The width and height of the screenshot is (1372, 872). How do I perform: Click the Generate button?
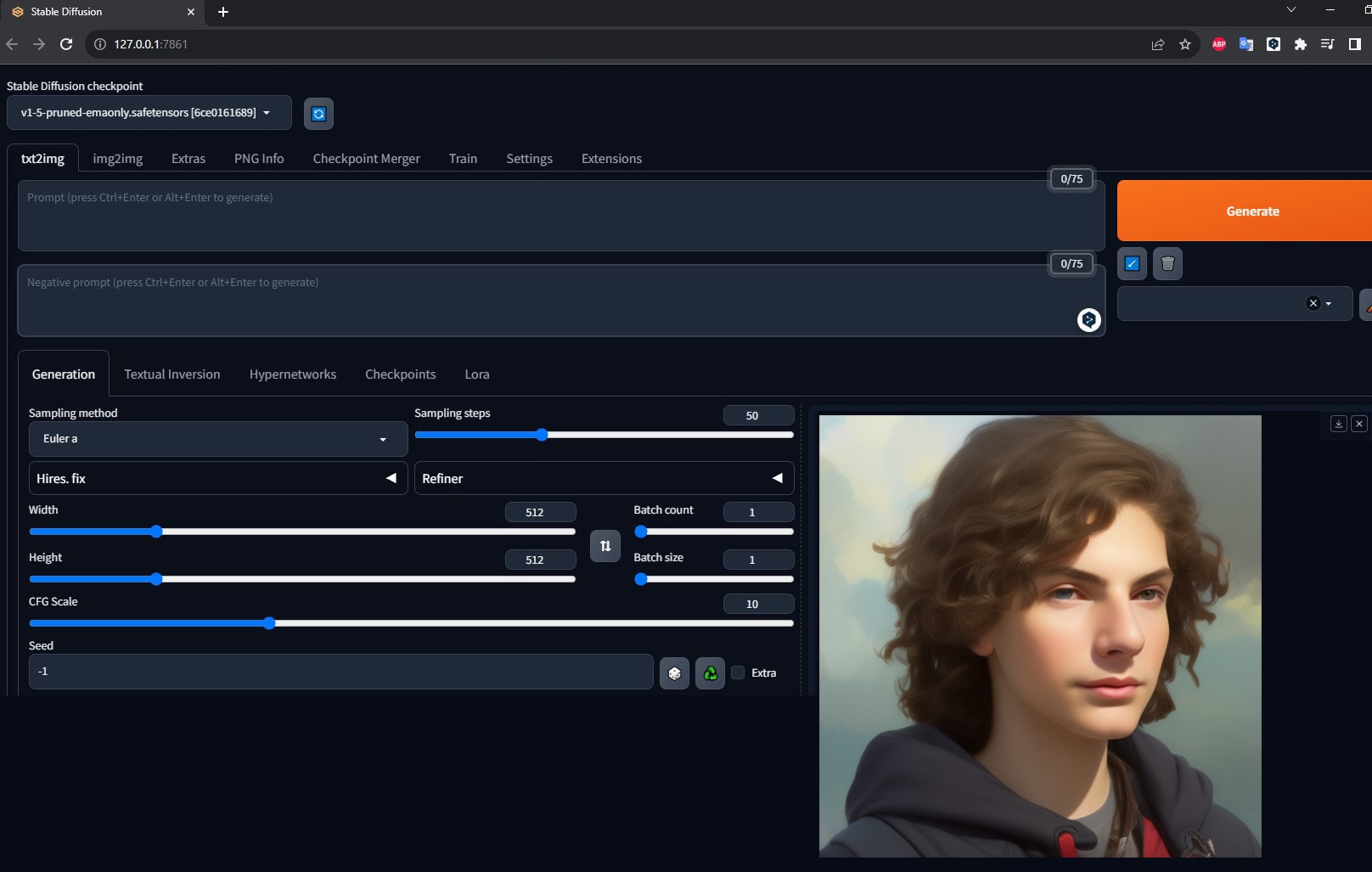point(1251,211)
